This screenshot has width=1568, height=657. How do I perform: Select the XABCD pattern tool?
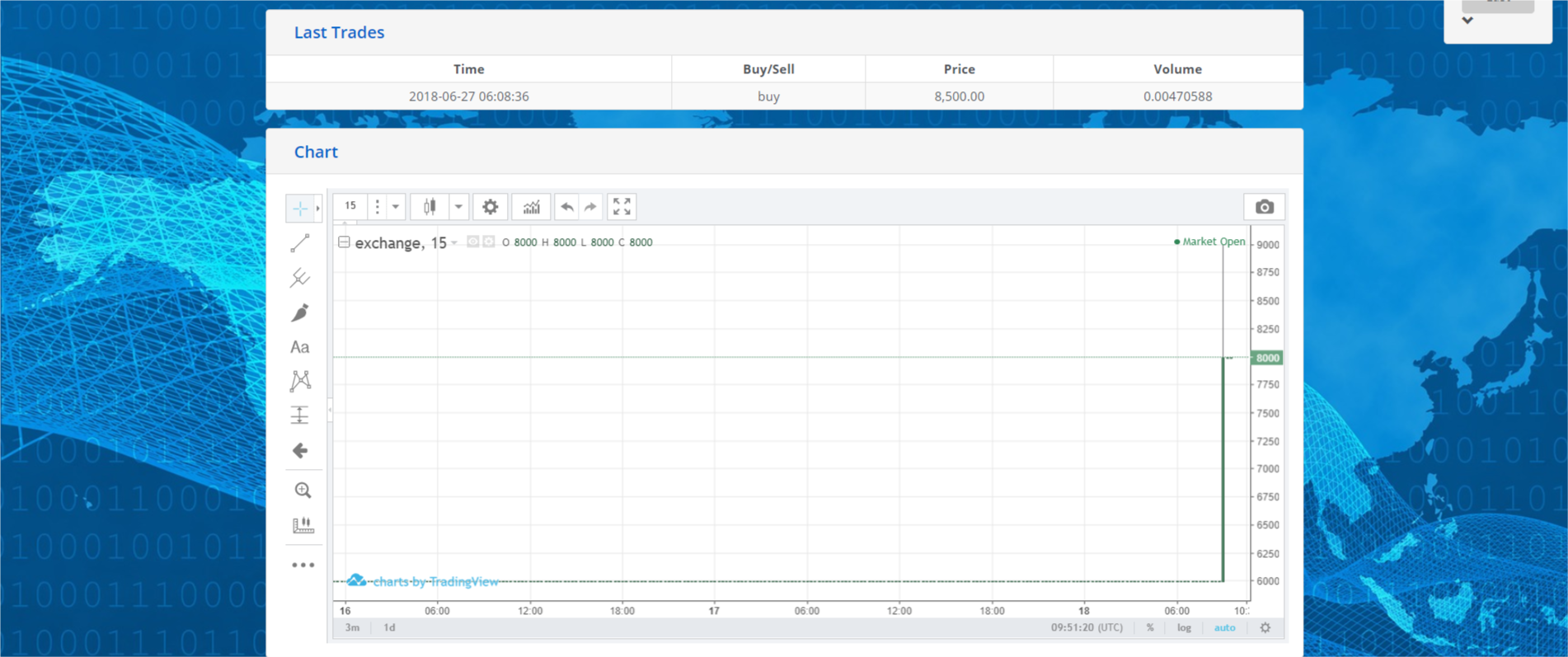[x=300, y=381]
